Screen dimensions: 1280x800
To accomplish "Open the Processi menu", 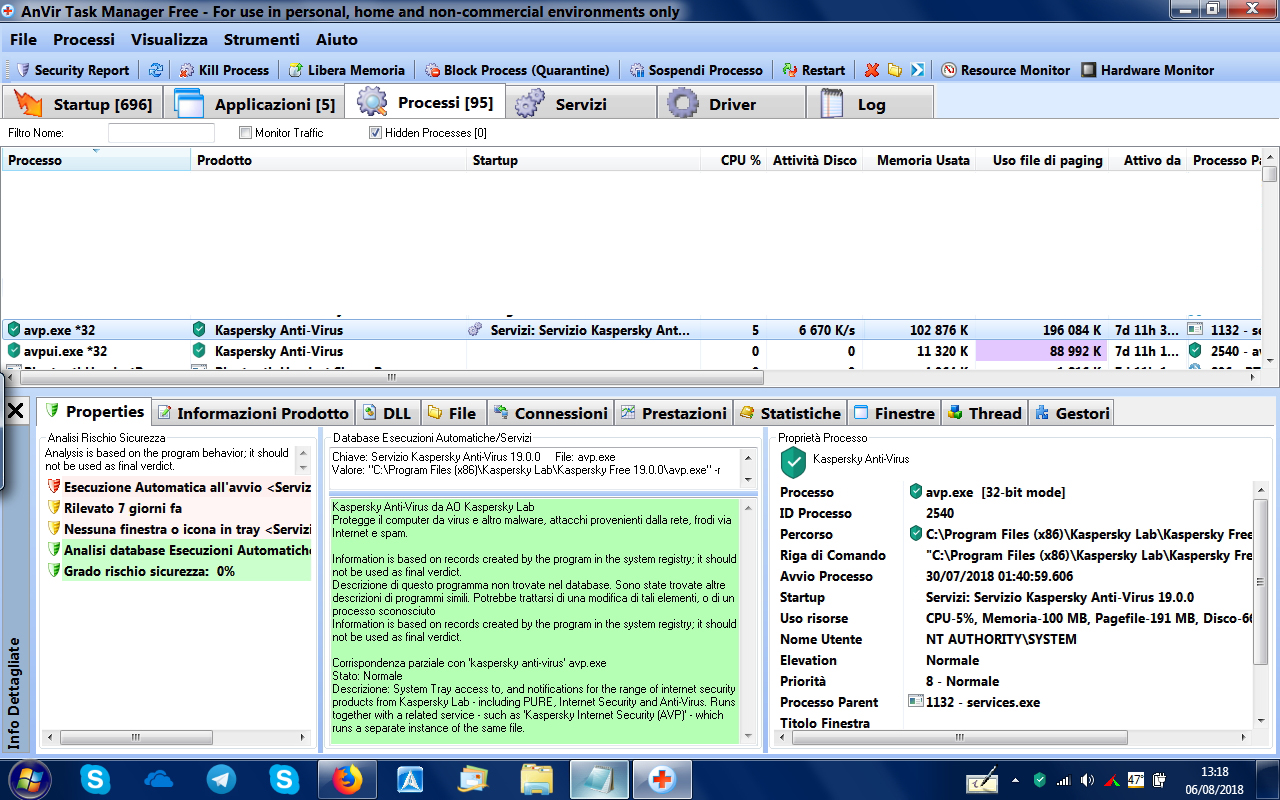I will point(84,39).
